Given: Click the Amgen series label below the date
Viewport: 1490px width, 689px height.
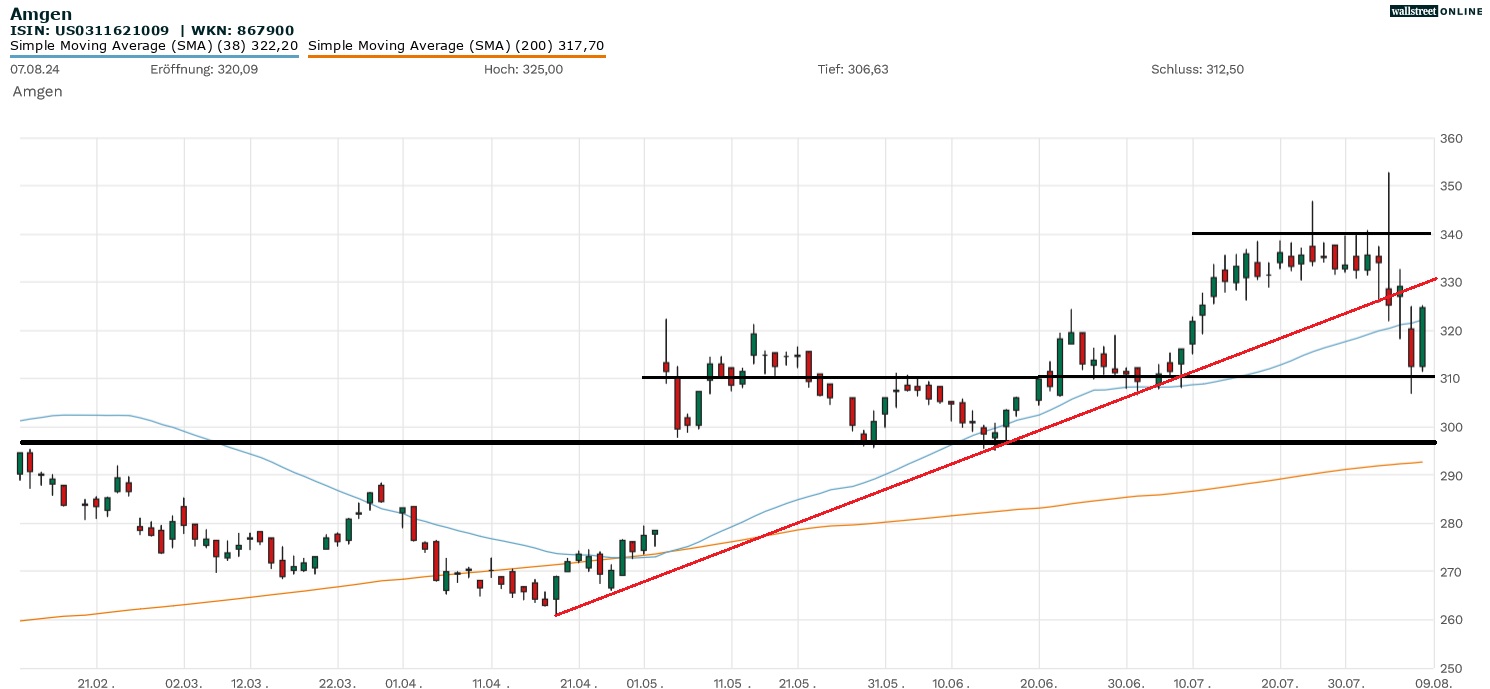Looking at the screenshot, I should (x=38, y=91).
